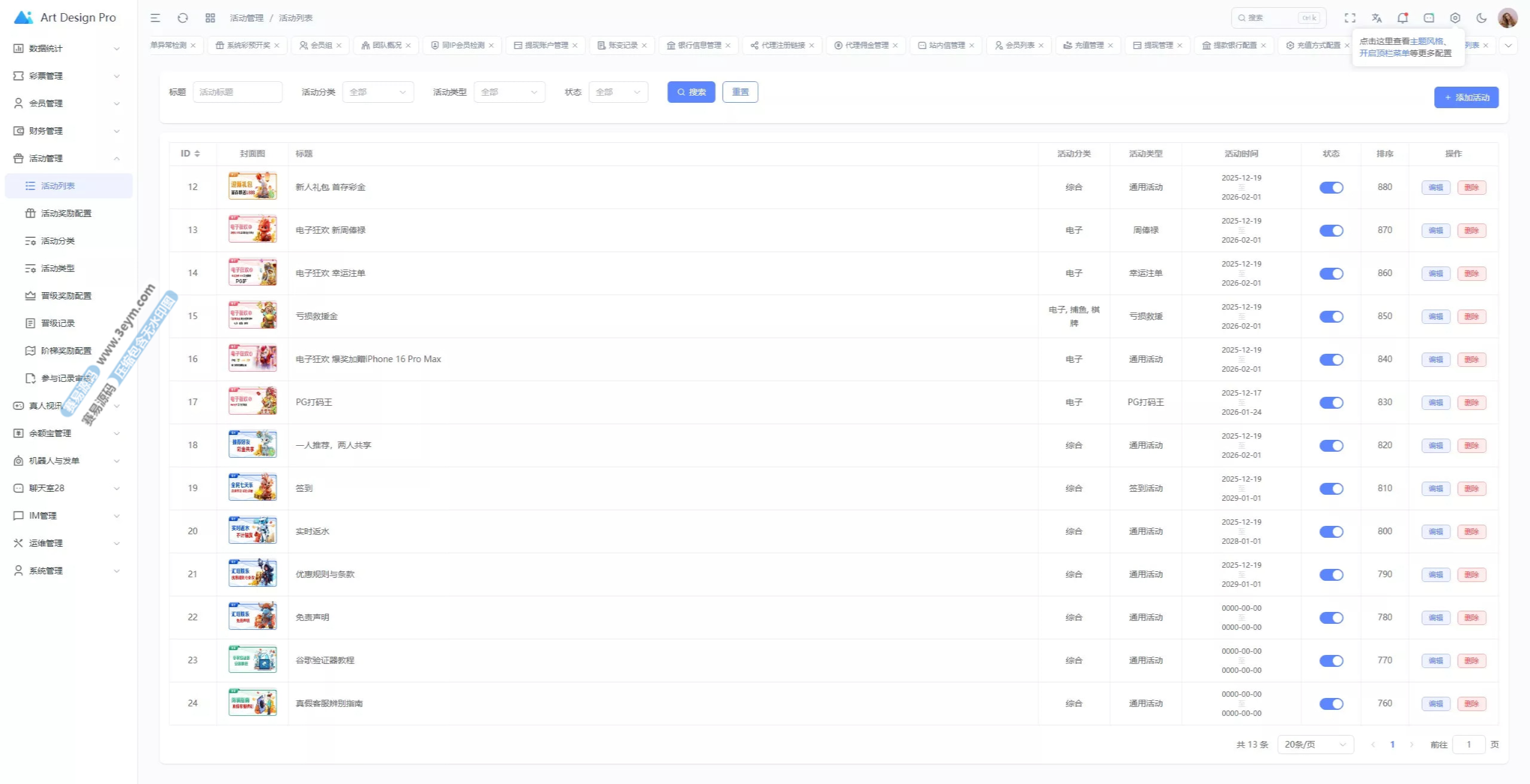This screenshot has height=784, width=1530.
Task: Open cover thumbnail of 亏损救援金 activity
Action: [x=252, y=316]
